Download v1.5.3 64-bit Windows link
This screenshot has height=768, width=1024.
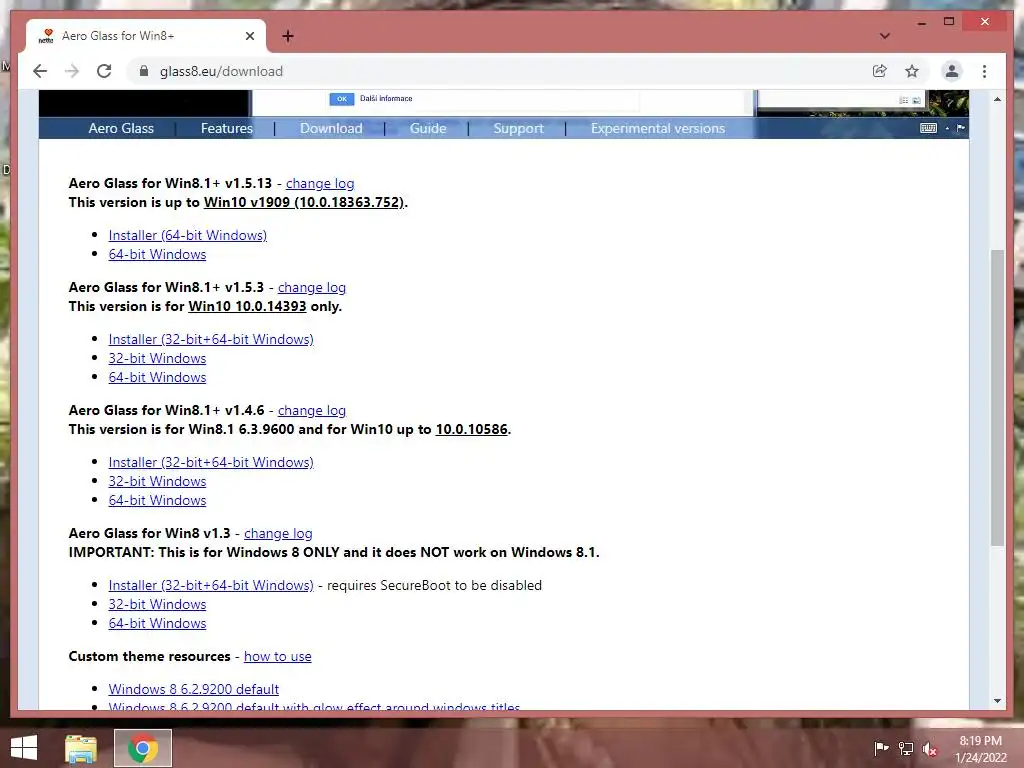coord(157,377)
